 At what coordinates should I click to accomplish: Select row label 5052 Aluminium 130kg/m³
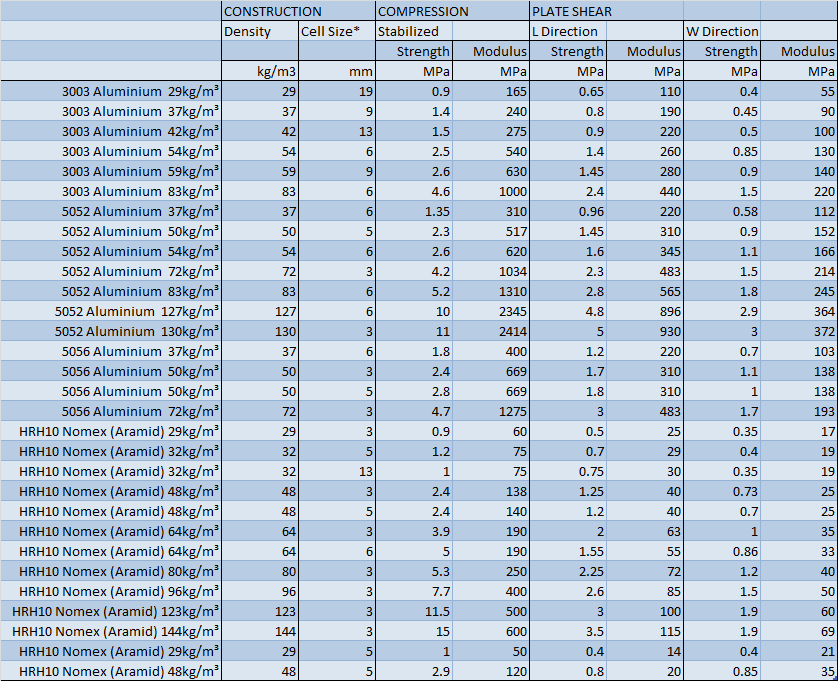click(111, 331)
